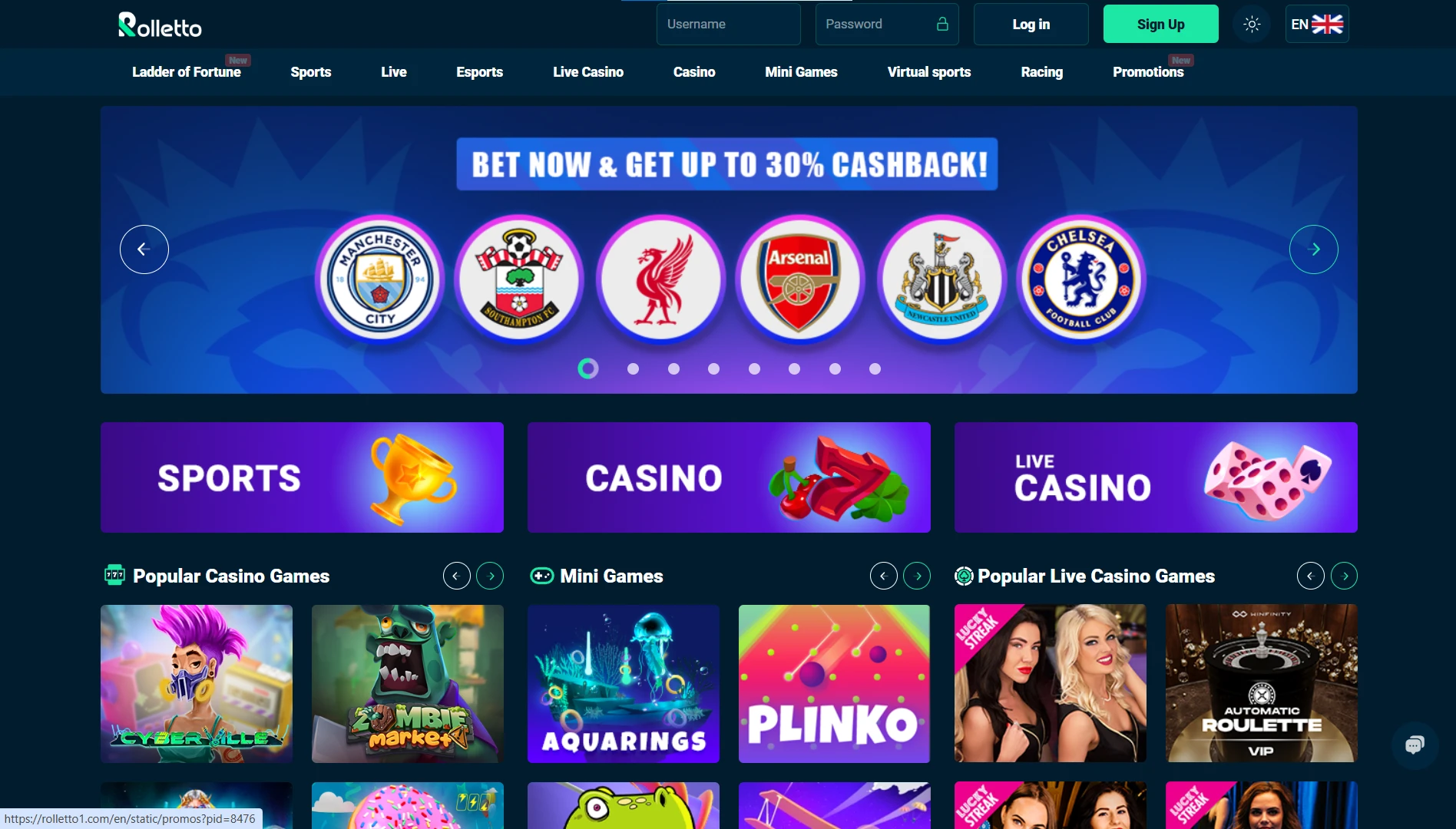This screenshot has height=829, width=1456.
Task: Open the live chat bubble icon
Action: (x=1415, y=745)
